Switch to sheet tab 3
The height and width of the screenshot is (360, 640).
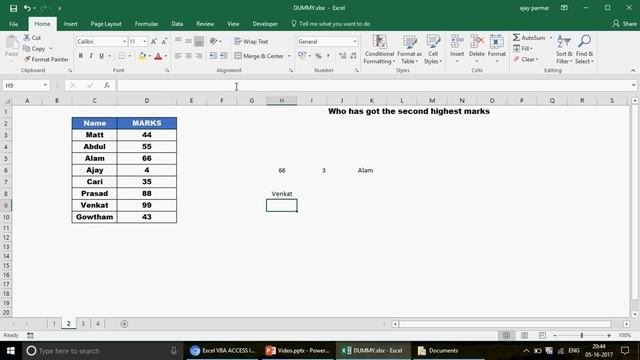[83, 324]
